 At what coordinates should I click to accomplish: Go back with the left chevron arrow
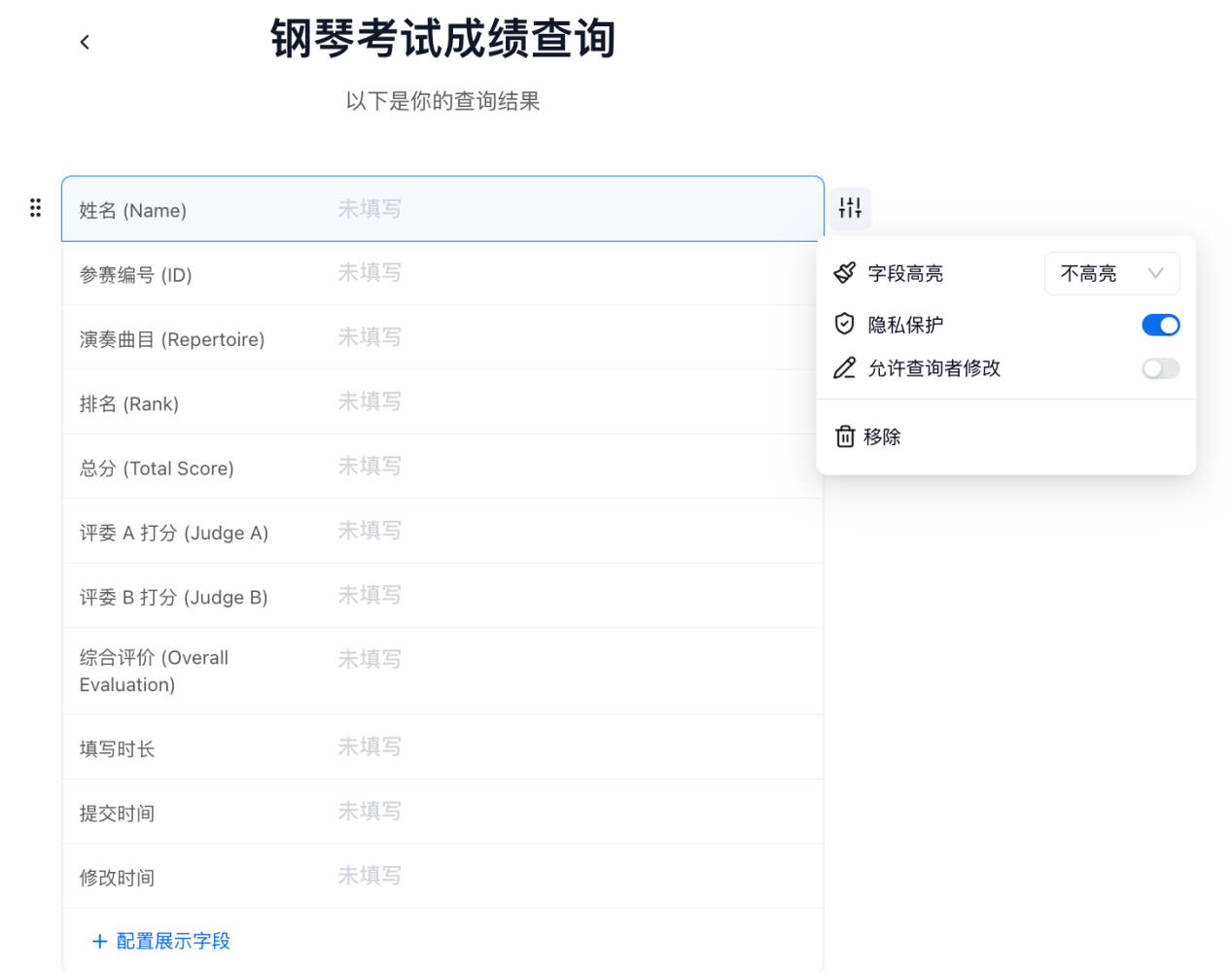[x=85, y=42]
